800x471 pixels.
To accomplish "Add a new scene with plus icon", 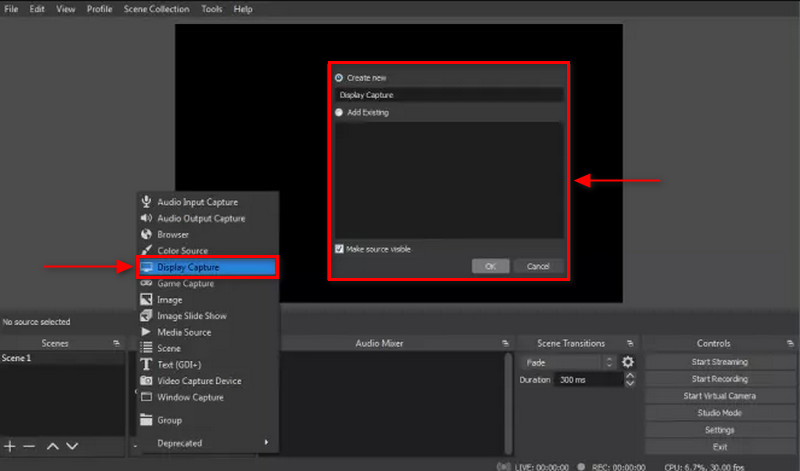I will 10,446.
